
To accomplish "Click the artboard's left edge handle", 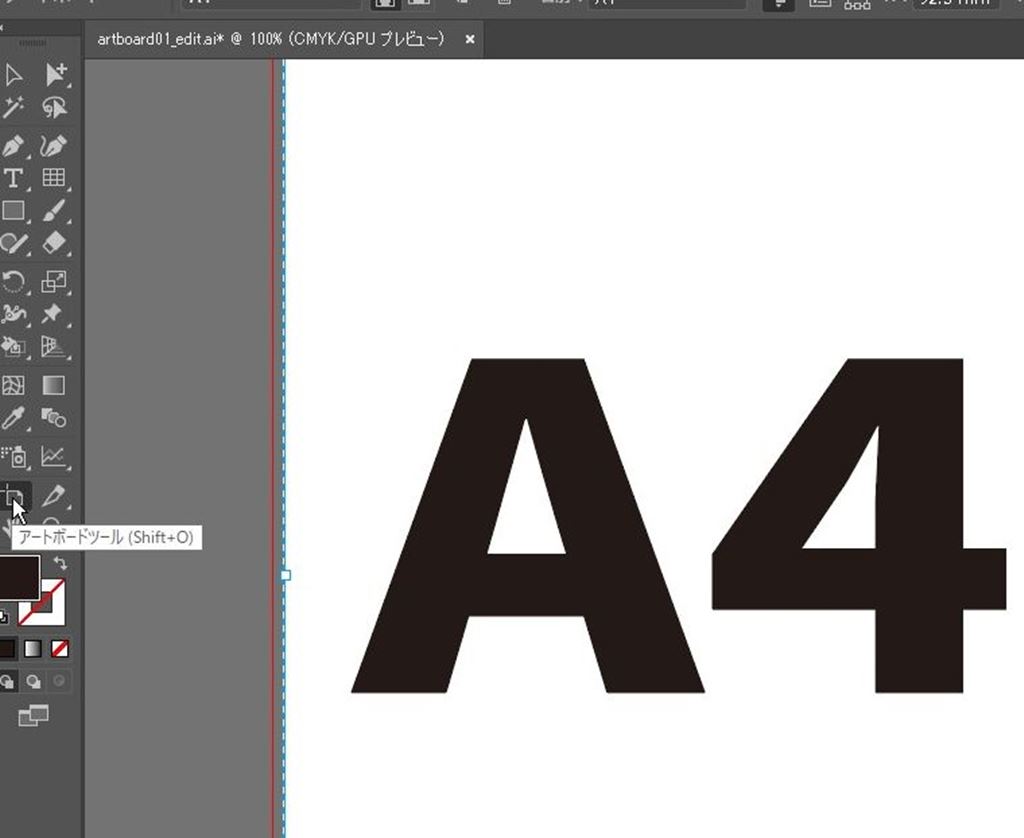I will click(x=286, y=575).
